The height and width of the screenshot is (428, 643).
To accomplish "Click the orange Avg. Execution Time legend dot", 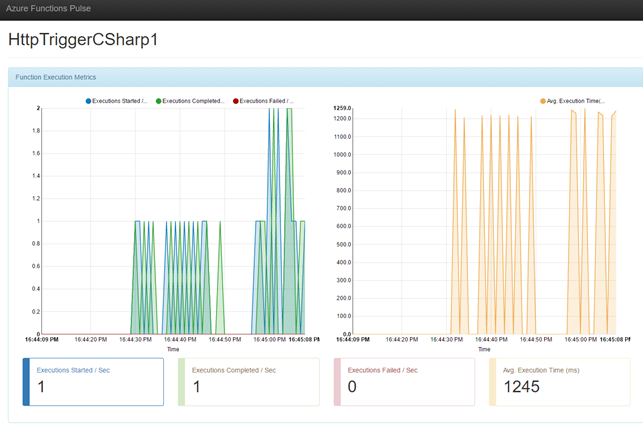I will click(x=543, y=101).
